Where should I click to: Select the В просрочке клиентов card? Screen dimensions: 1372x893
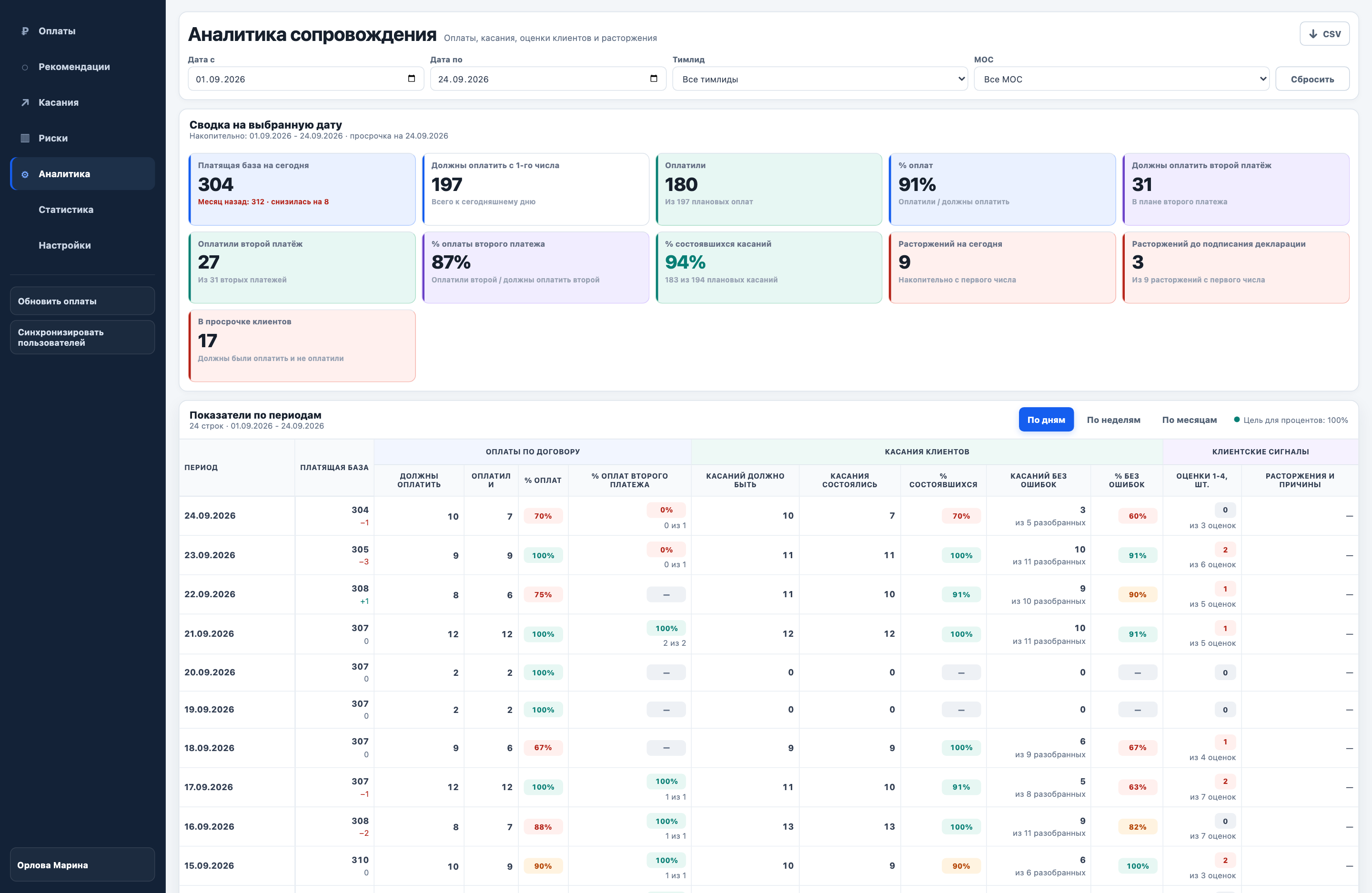point(302,346)
